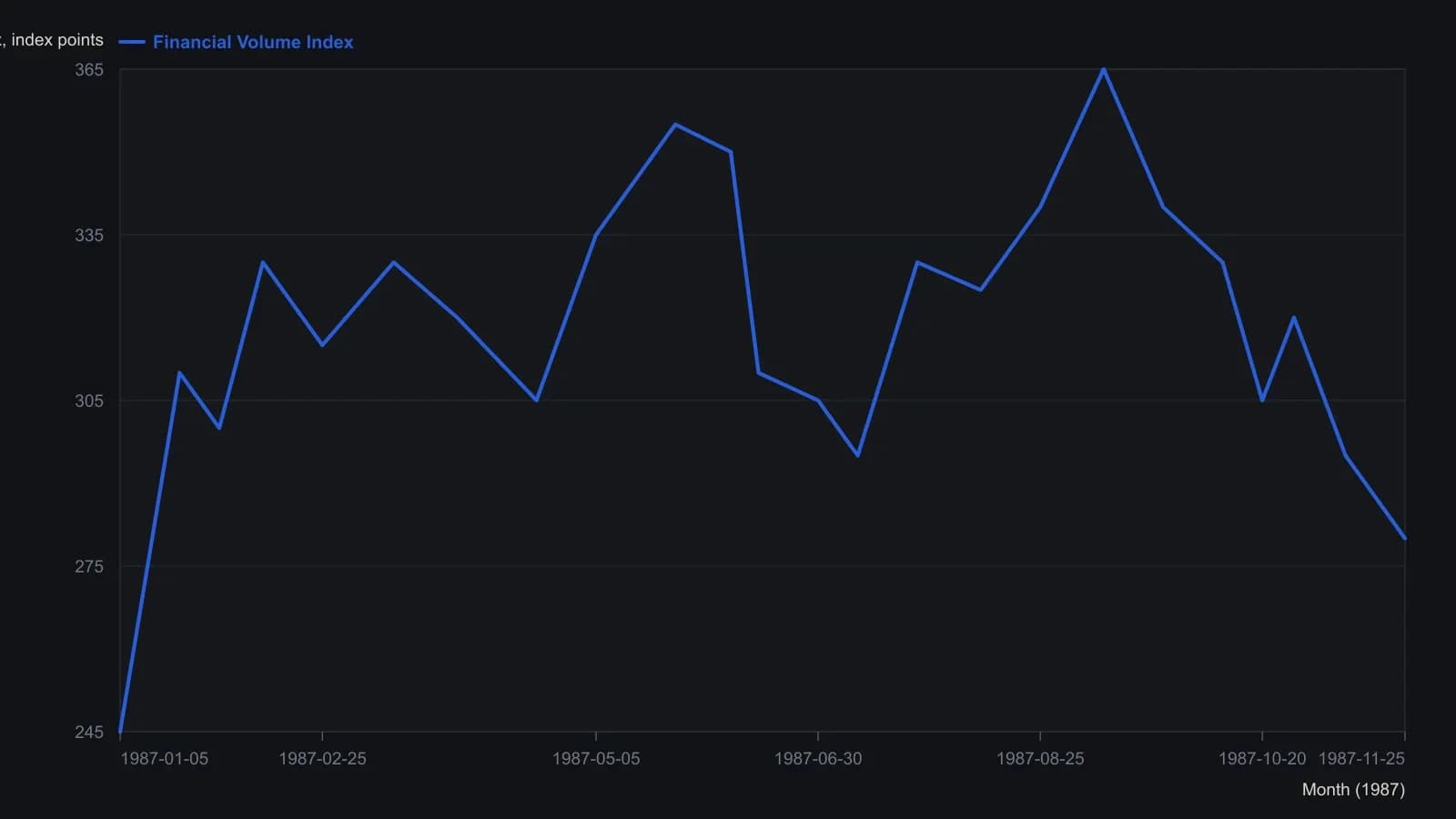This screenshot has height=819, width=1456.
Task: Select the highest peak data point at 365
Action: pyautogui.click(x=1104, y=69)
